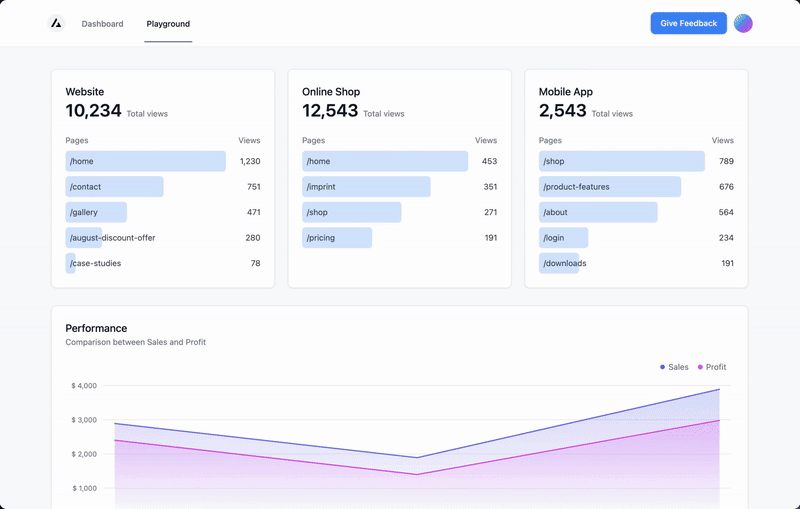800x509 pixels.
Task: Switch to the Dashboard tab
Action: click(102, 23)
